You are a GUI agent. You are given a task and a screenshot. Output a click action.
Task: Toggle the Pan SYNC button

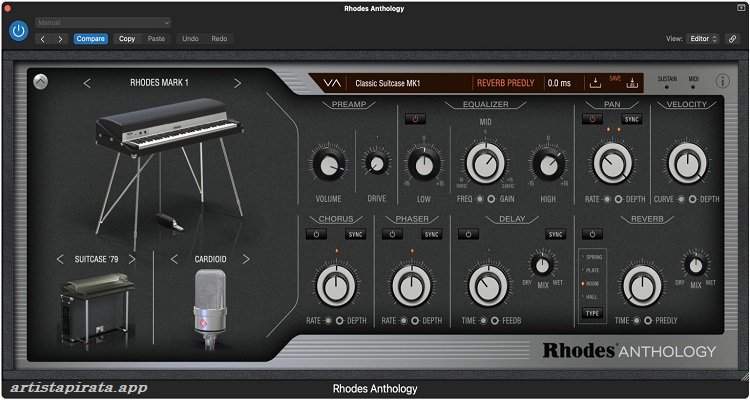(x=631, y=119)
